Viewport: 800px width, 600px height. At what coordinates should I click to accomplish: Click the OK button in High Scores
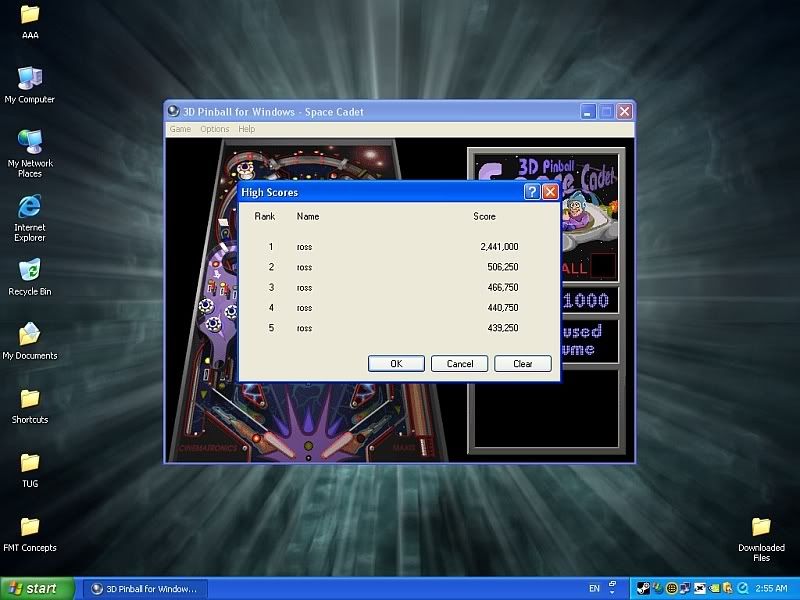[x=396, y=363]
